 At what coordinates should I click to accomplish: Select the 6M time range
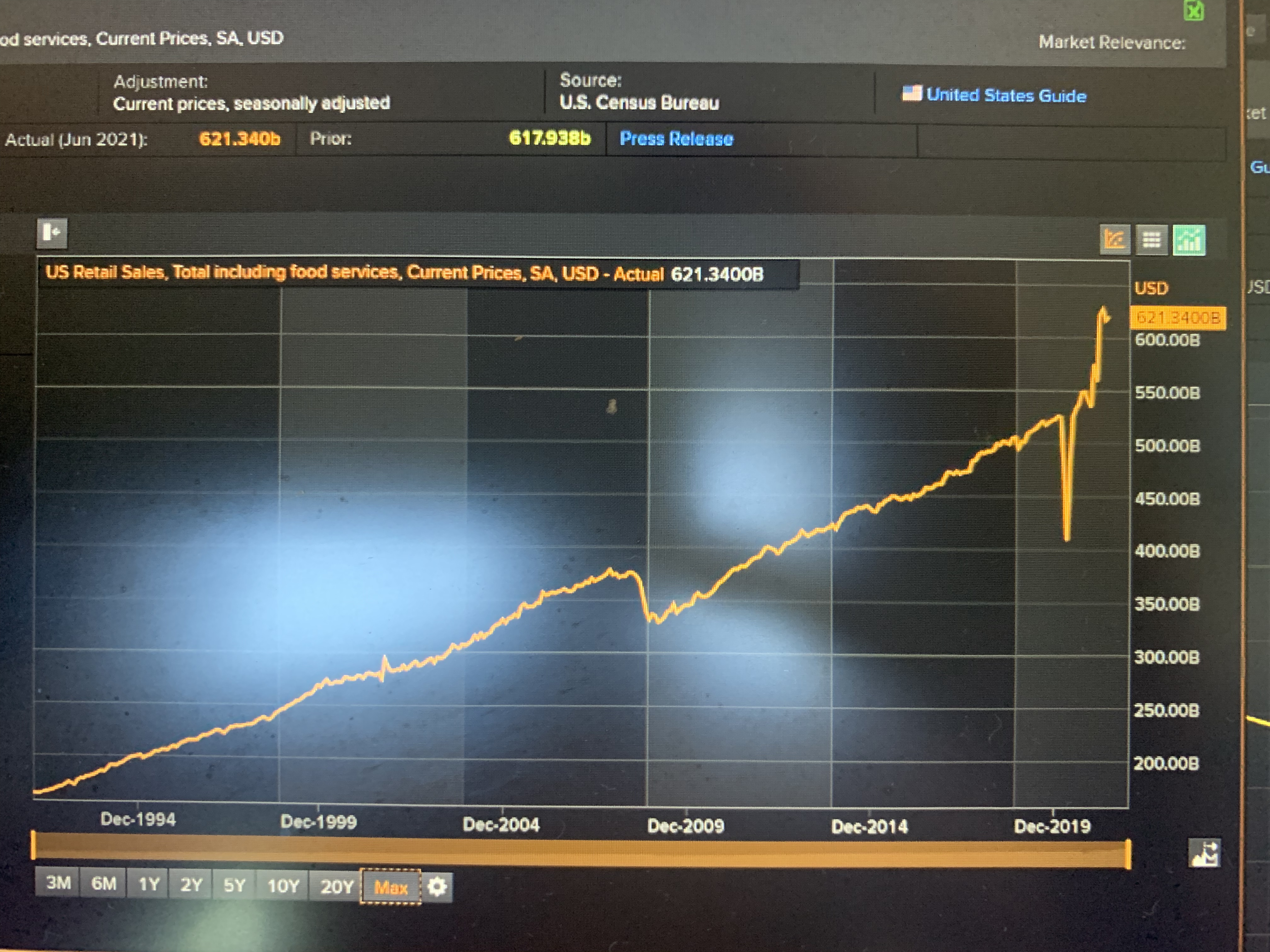[x=104, y=884]
